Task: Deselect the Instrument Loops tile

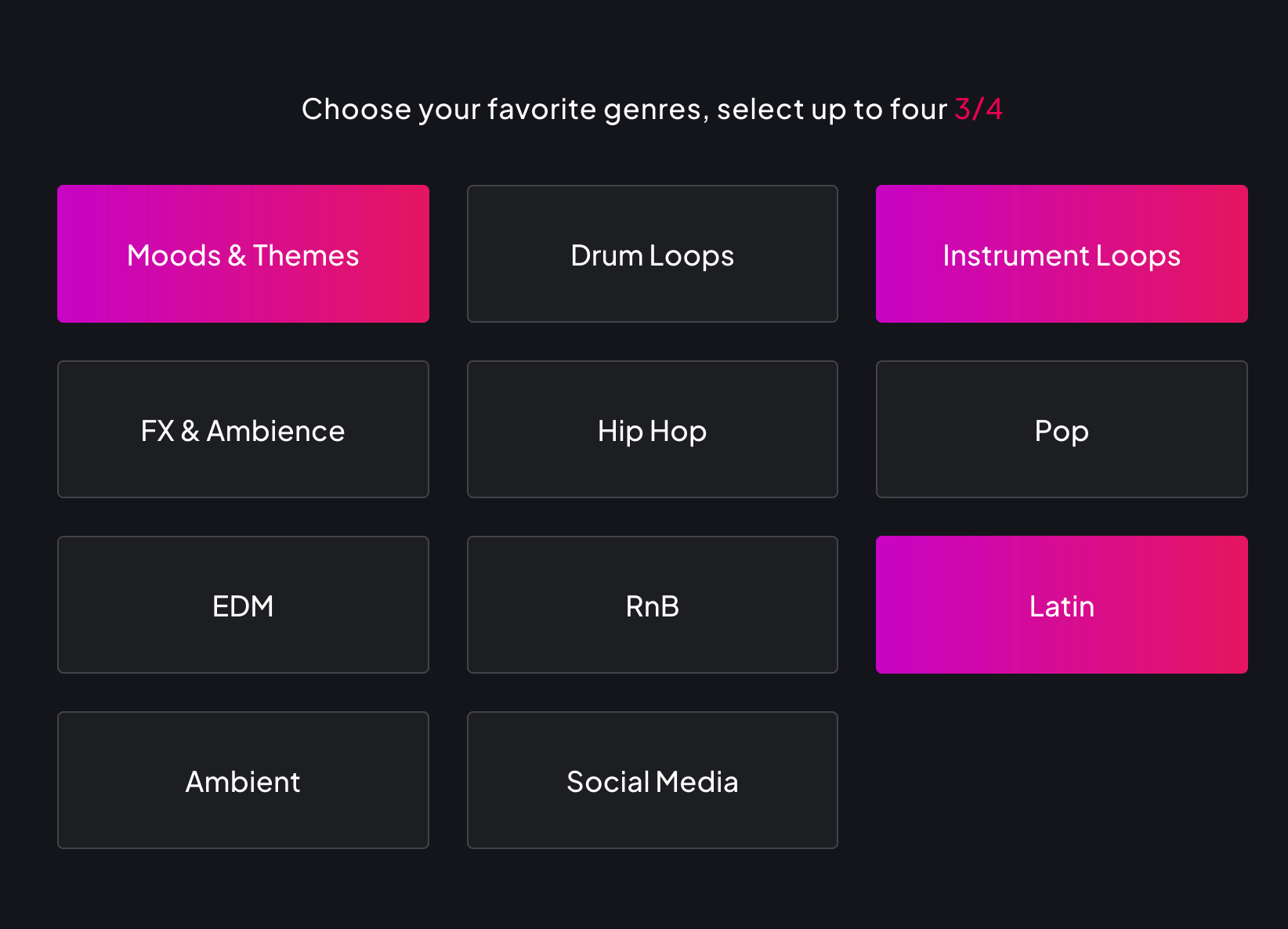Action: [1061, 254]
